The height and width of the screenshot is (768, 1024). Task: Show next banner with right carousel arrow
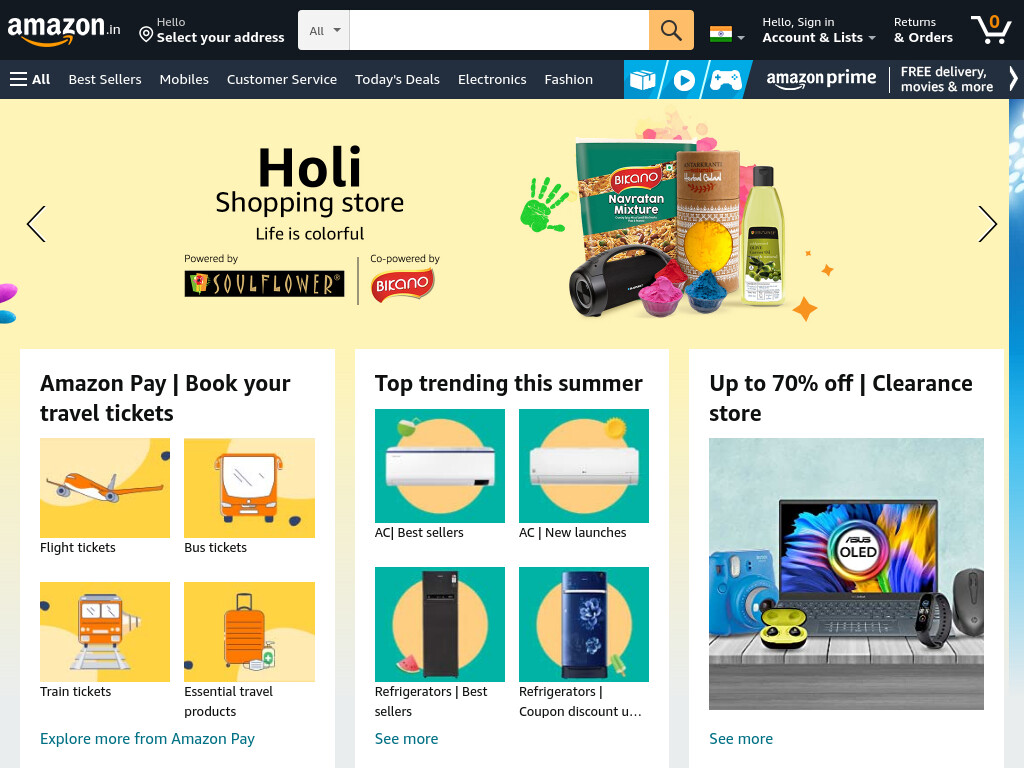click(x=987, y=224)
